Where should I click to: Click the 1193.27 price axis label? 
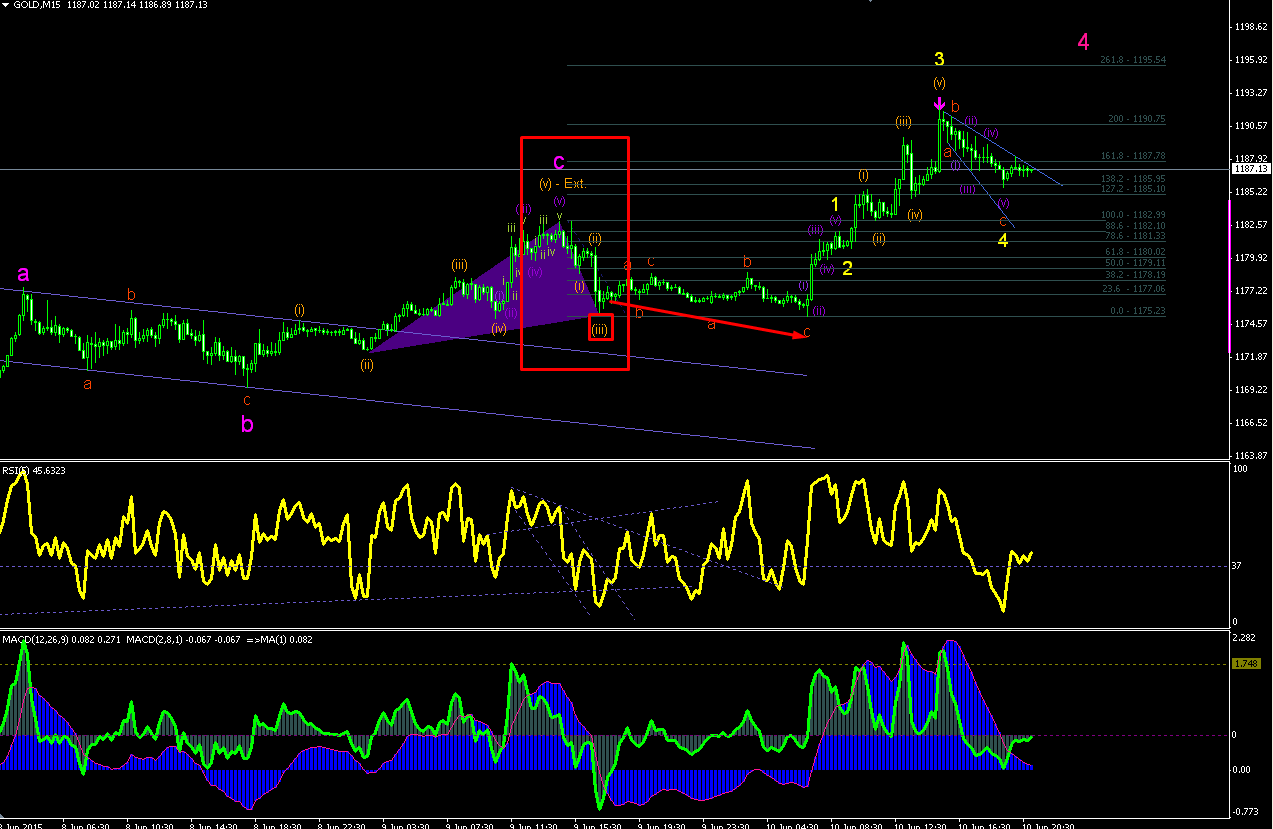[1250, 93]
